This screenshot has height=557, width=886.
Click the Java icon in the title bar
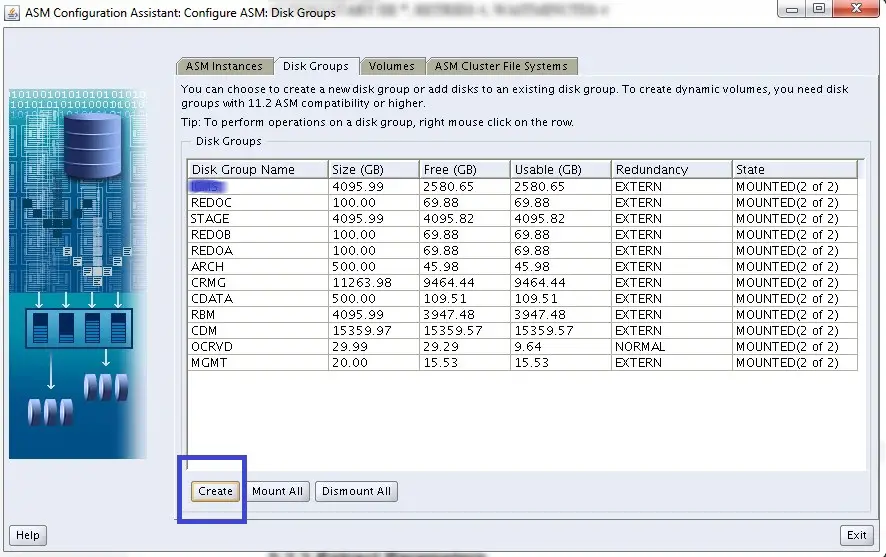click(x=12, y=12)
